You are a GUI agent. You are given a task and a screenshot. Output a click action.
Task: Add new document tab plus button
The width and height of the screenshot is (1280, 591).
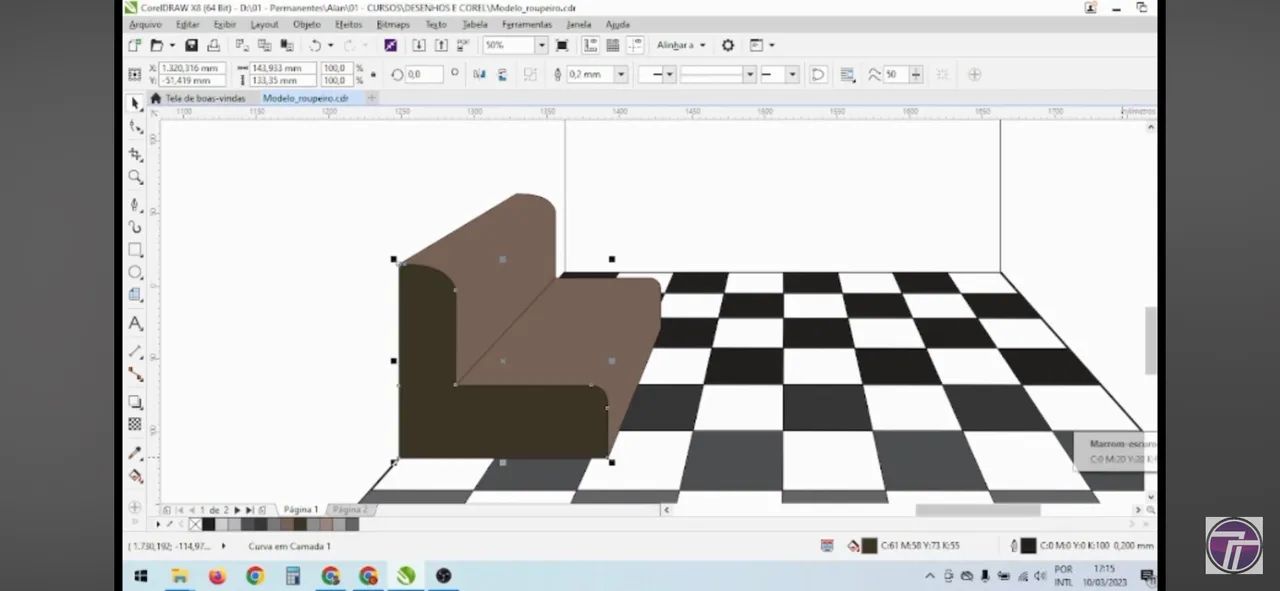point(372,98)
